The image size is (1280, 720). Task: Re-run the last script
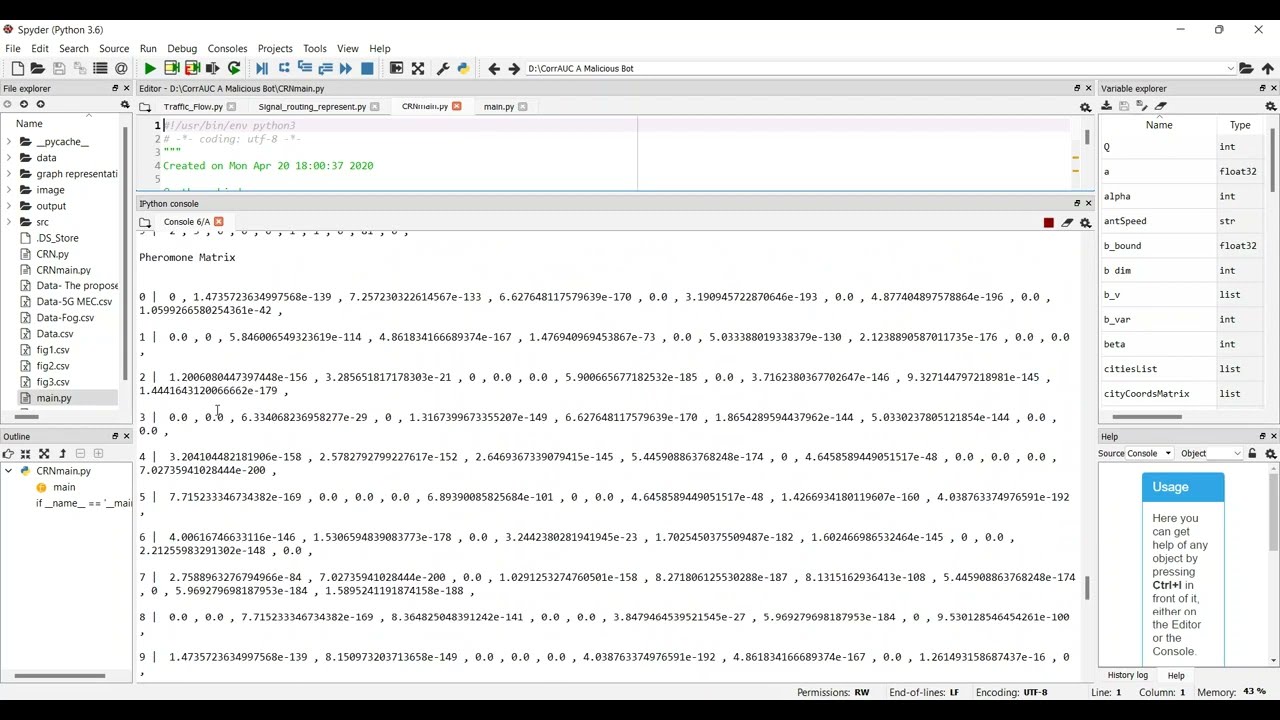[x=234, y=68]
